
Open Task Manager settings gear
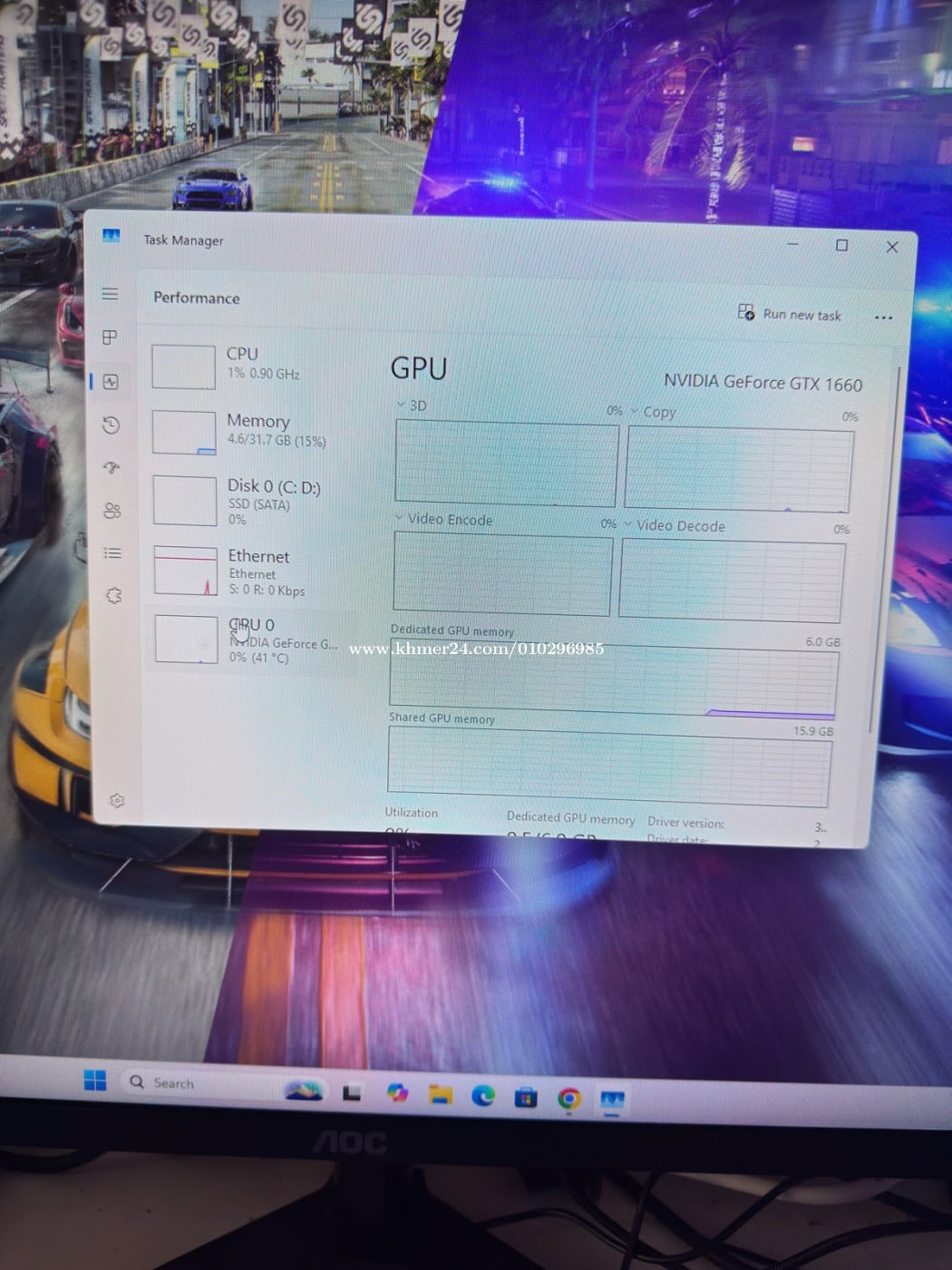pos(117,800)
